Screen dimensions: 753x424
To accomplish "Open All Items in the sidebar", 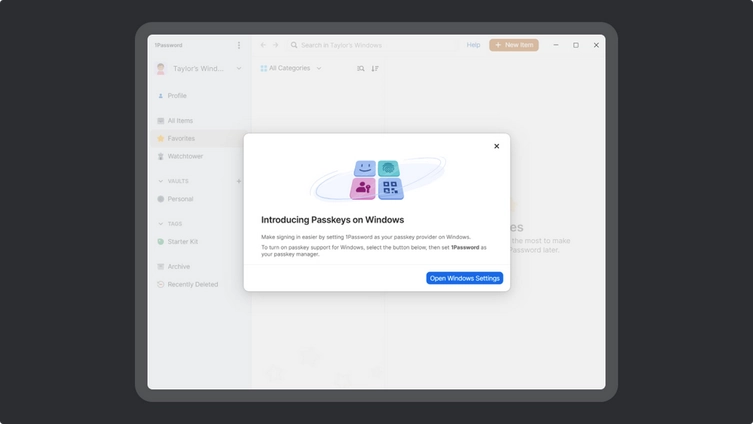I will point(180,120).
